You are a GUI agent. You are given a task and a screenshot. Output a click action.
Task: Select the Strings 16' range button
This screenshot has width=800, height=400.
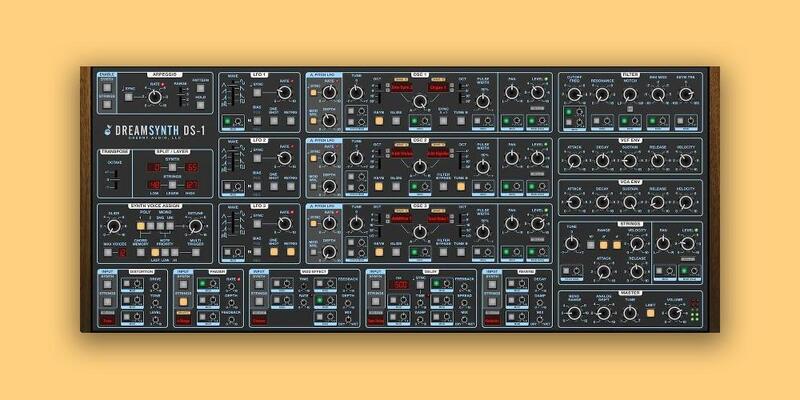590,245
